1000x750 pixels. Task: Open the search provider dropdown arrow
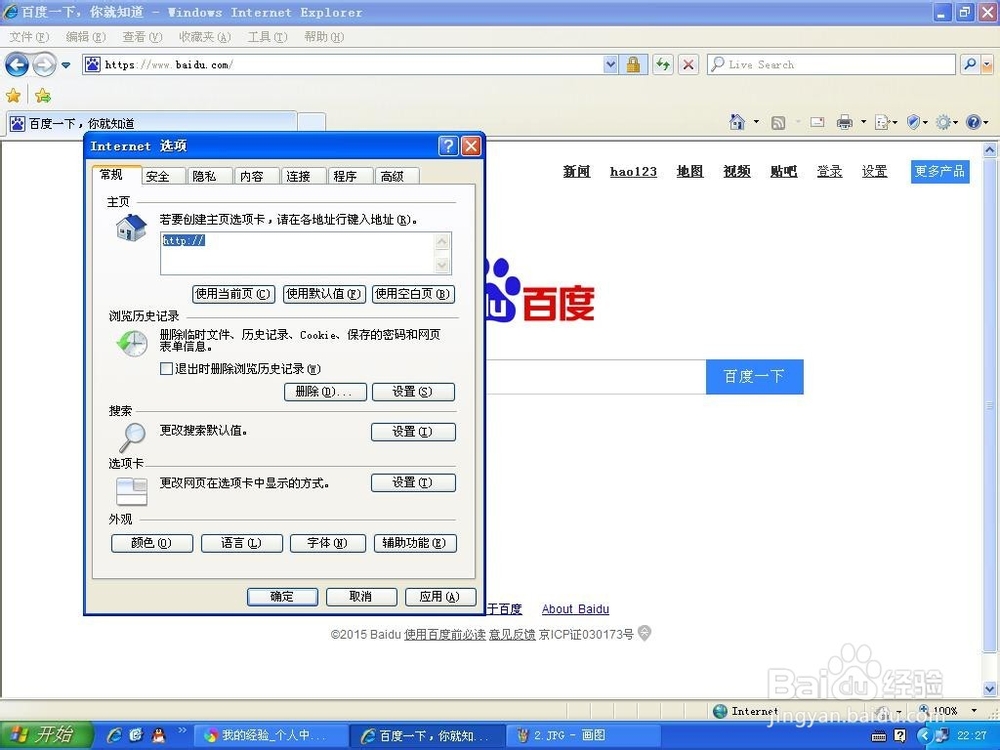[x=987, y=64]
